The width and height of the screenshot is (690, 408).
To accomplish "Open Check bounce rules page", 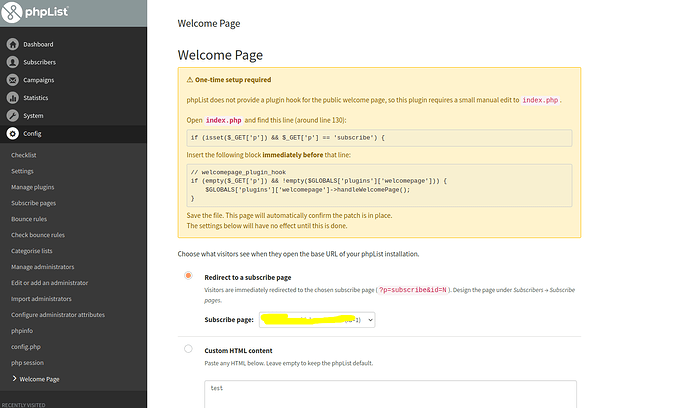I will coord(38,235).
